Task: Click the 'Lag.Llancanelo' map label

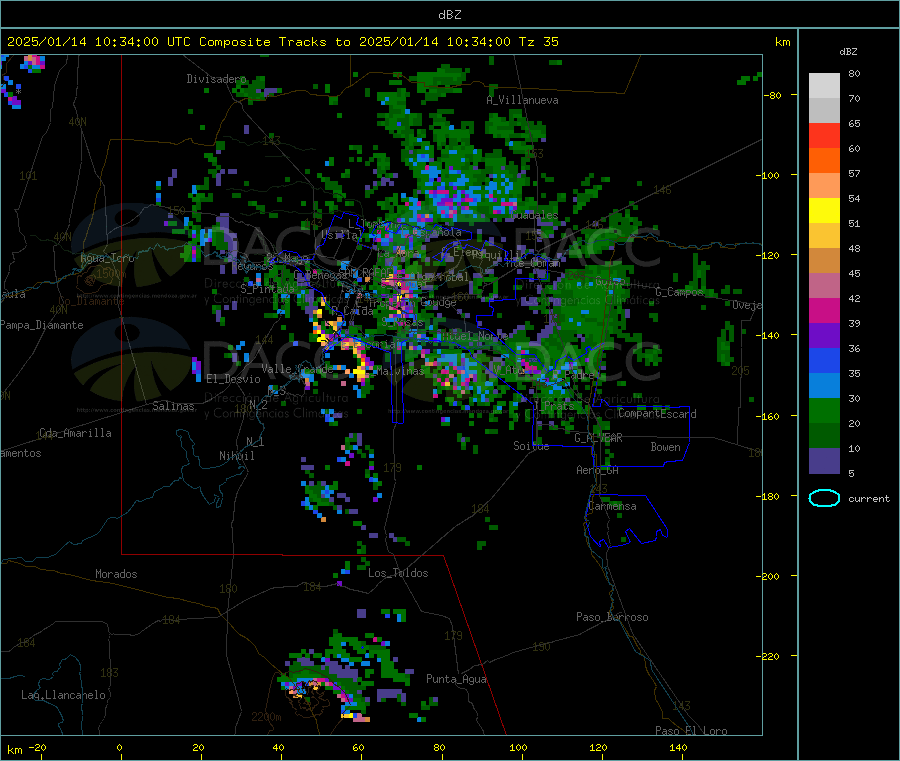Action: (x=63, y=695)
